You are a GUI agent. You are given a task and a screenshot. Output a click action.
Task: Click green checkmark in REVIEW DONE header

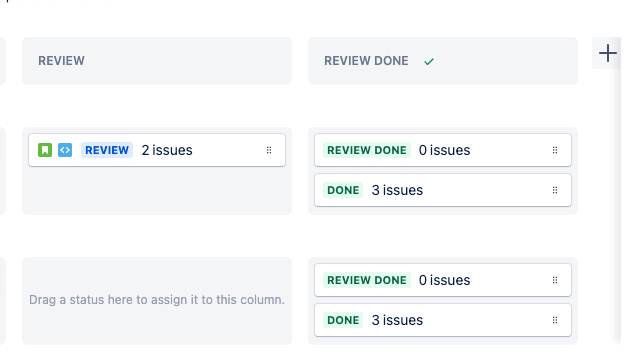[x=429, y=62]
